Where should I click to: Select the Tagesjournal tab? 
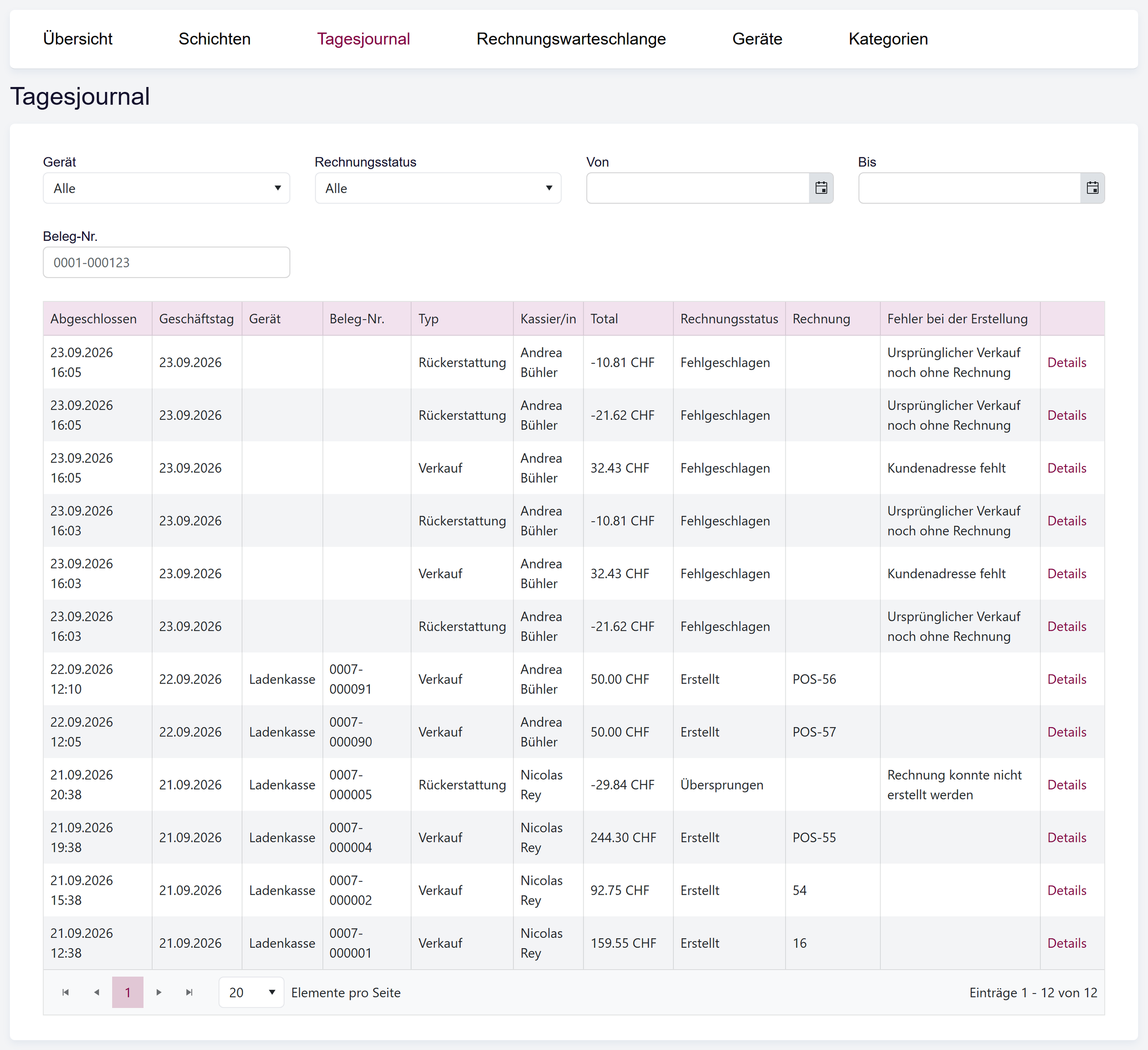point(363,39)
